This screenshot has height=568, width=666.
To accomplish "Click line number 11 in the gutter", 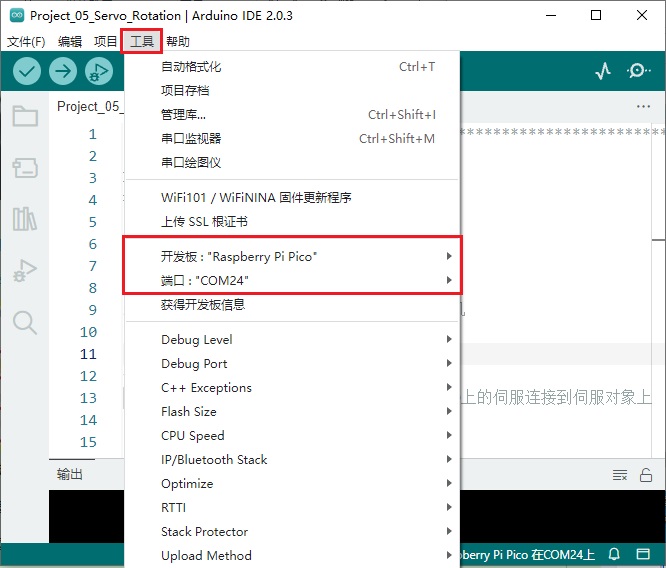I will (88, 354).
